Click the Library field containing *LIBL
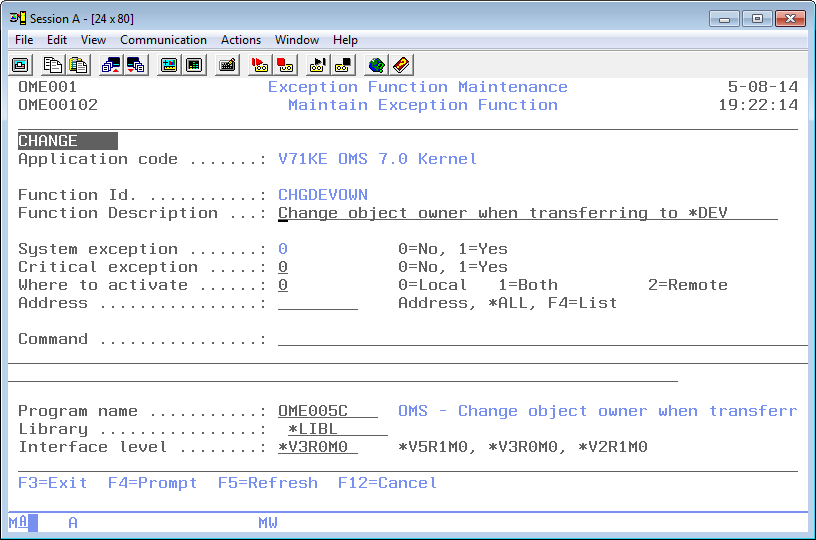Screen dimensions: 816x540 (332, 429)
